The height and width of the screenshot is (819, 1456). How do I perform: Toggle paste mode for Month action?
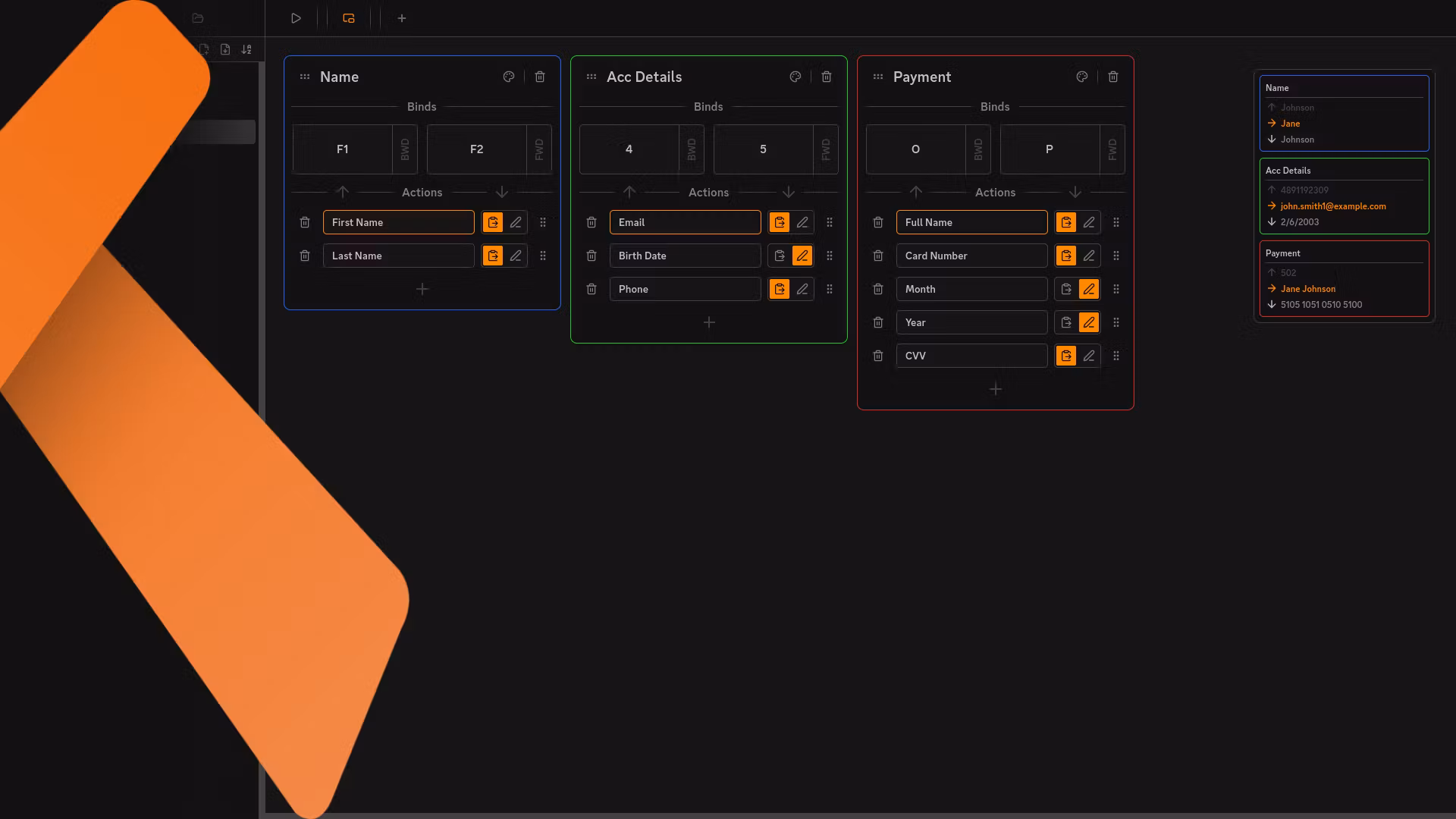pos(1066,289)
